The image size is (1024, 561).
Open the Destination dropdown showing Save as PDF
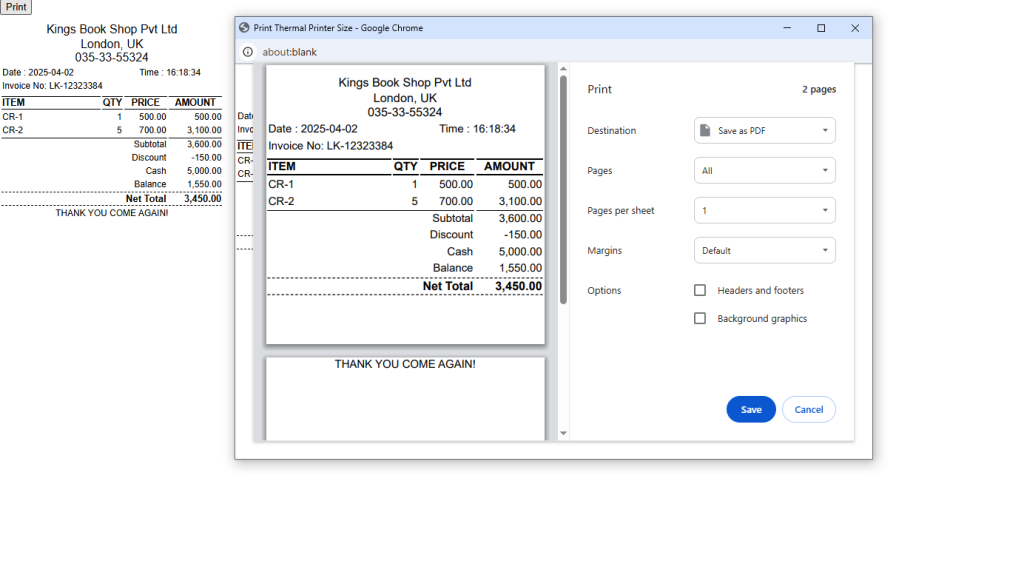tap(765, 131)
